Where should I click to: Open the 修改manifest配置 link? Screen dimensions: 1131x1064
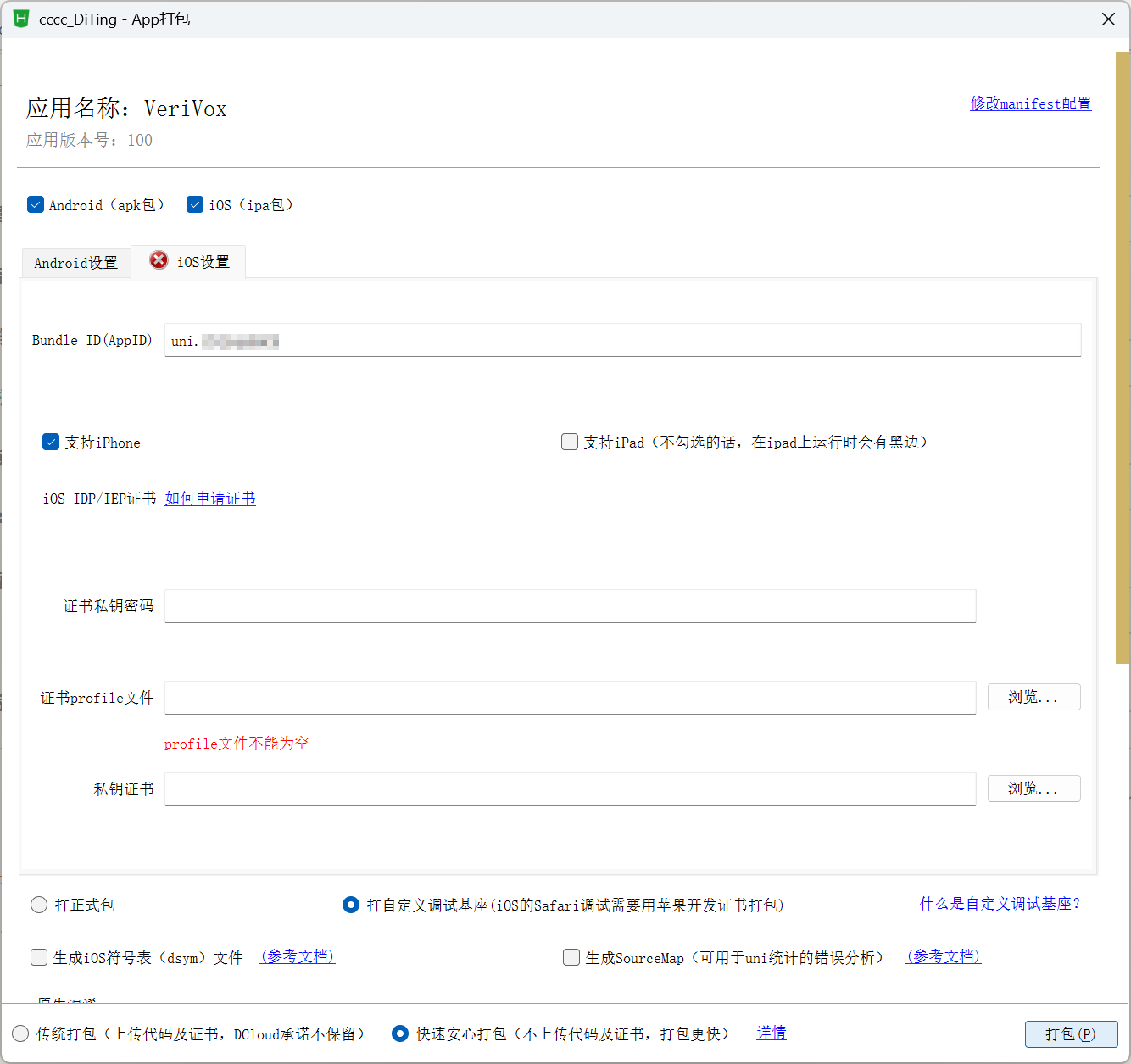point(1031,103)
